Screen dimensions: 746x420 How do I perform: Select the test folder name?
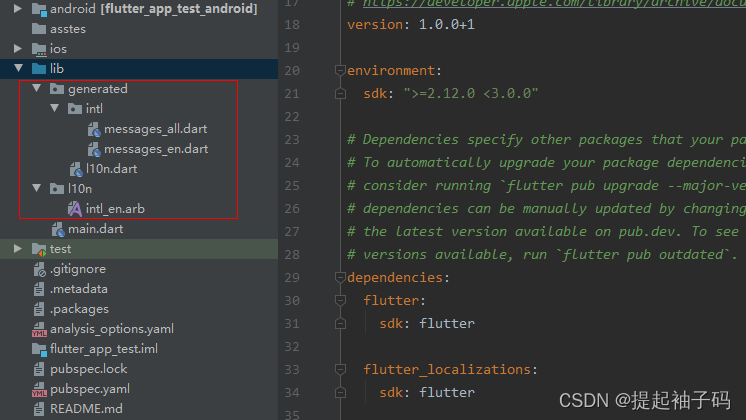(x=60, y=249)
